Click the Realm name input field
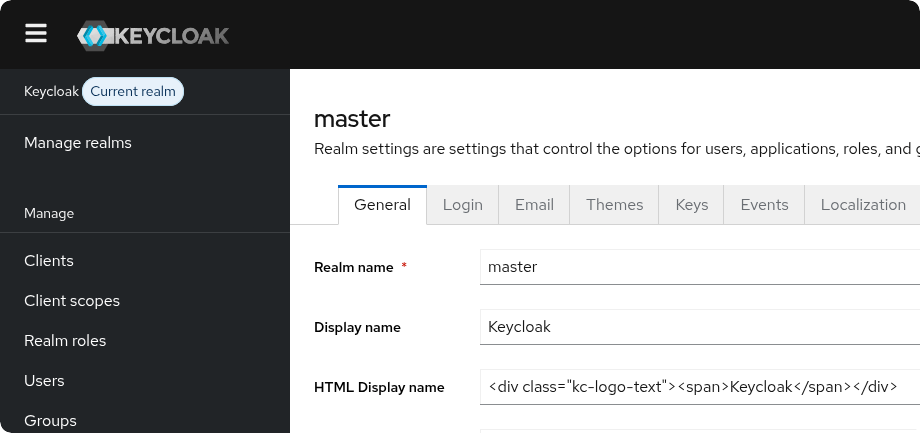Screen dimensions: 920x433 [698, 267]
